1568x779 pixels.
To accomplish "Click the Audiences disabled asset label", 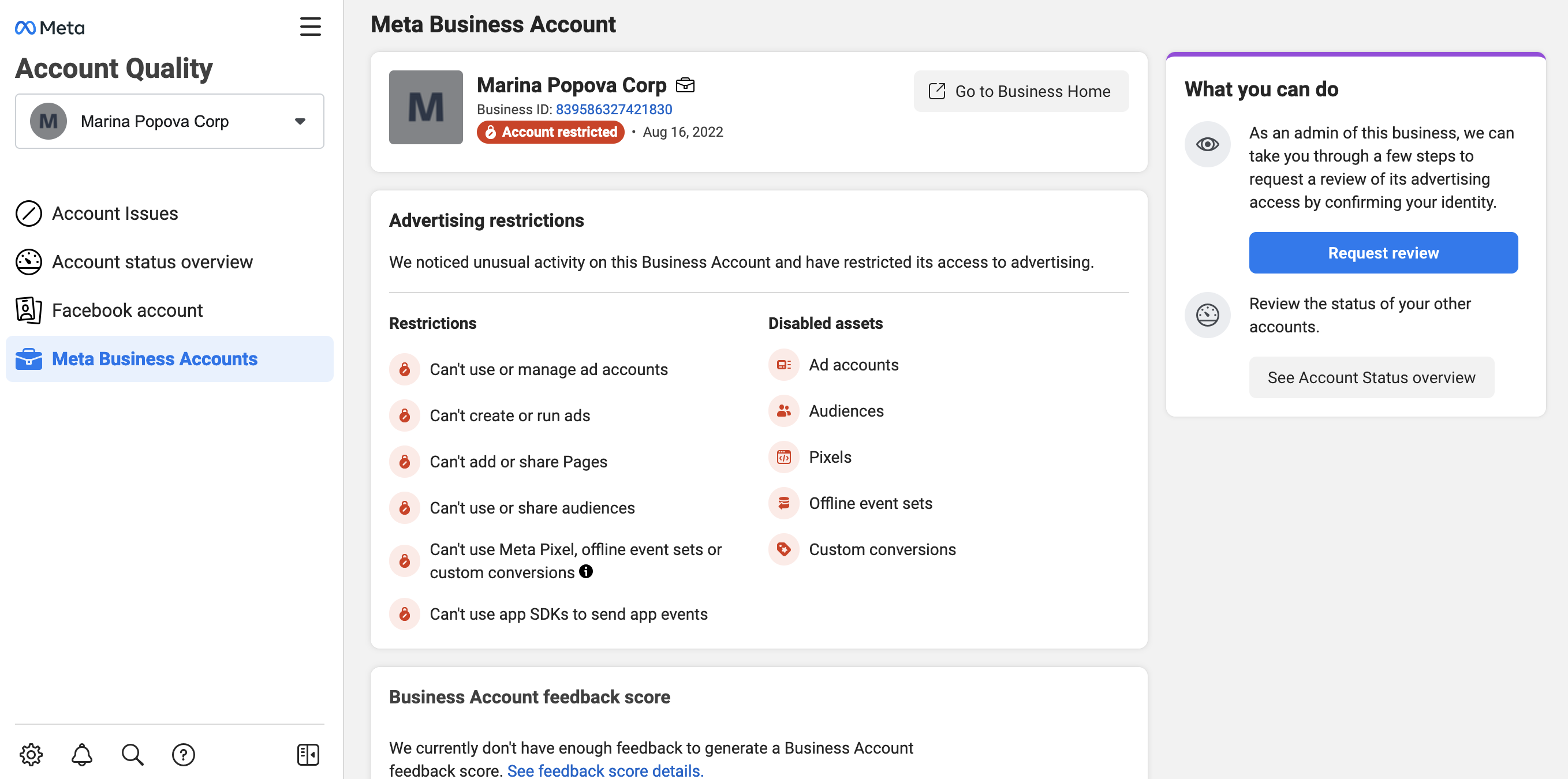I will click(x=847, y=411).
